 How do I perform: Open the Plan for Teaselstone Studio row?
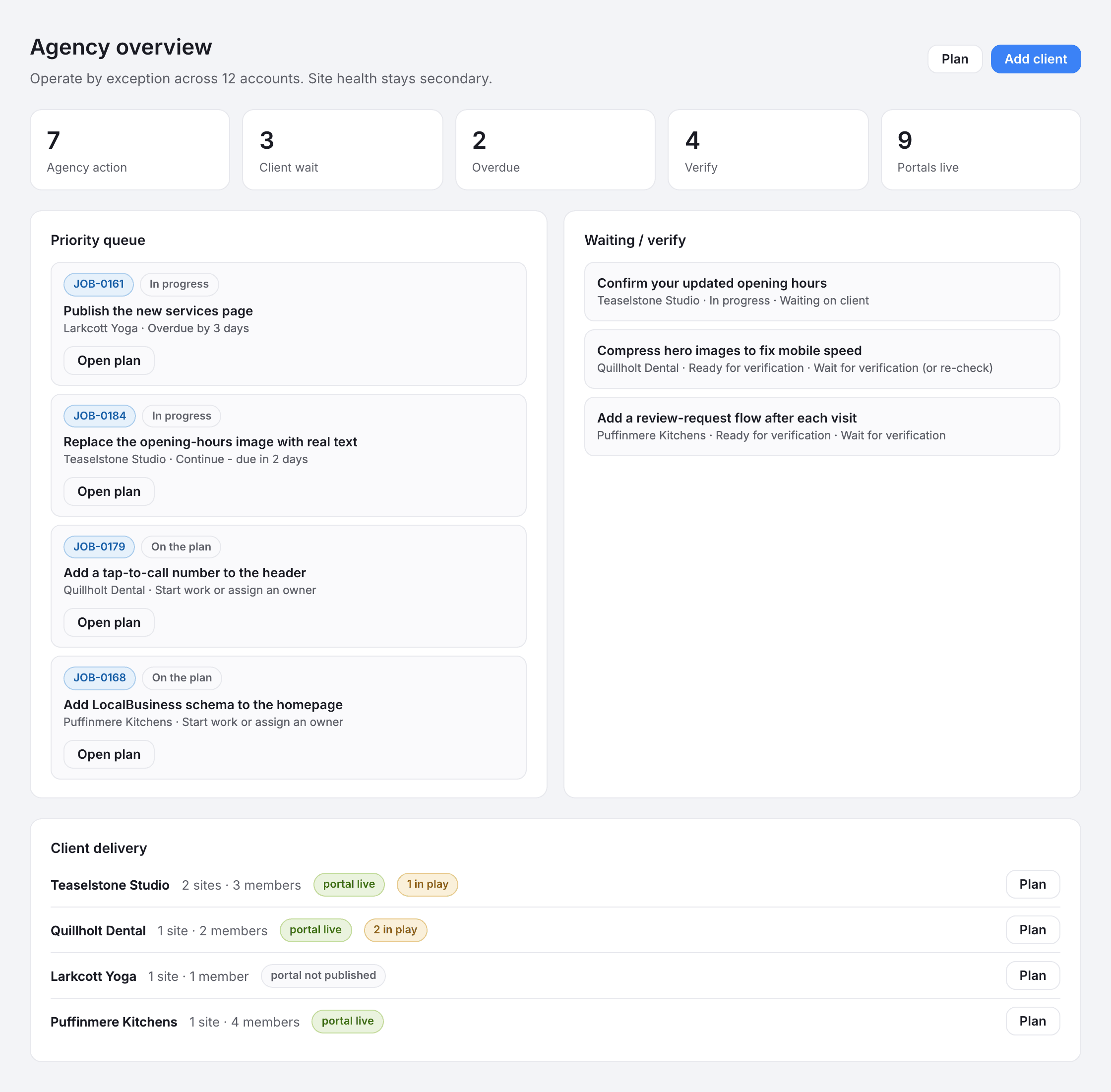click(1033, 884)
